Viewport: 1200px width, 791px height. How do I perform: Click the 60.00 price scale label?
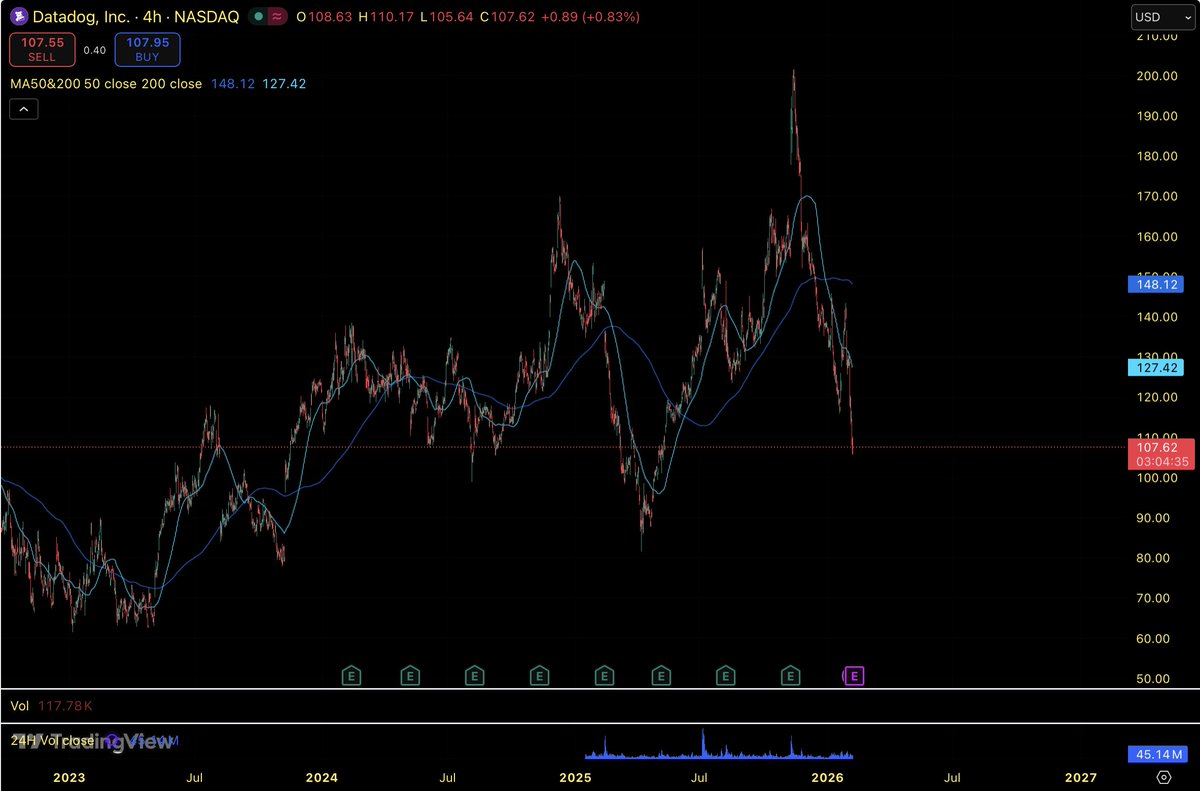1153,638
